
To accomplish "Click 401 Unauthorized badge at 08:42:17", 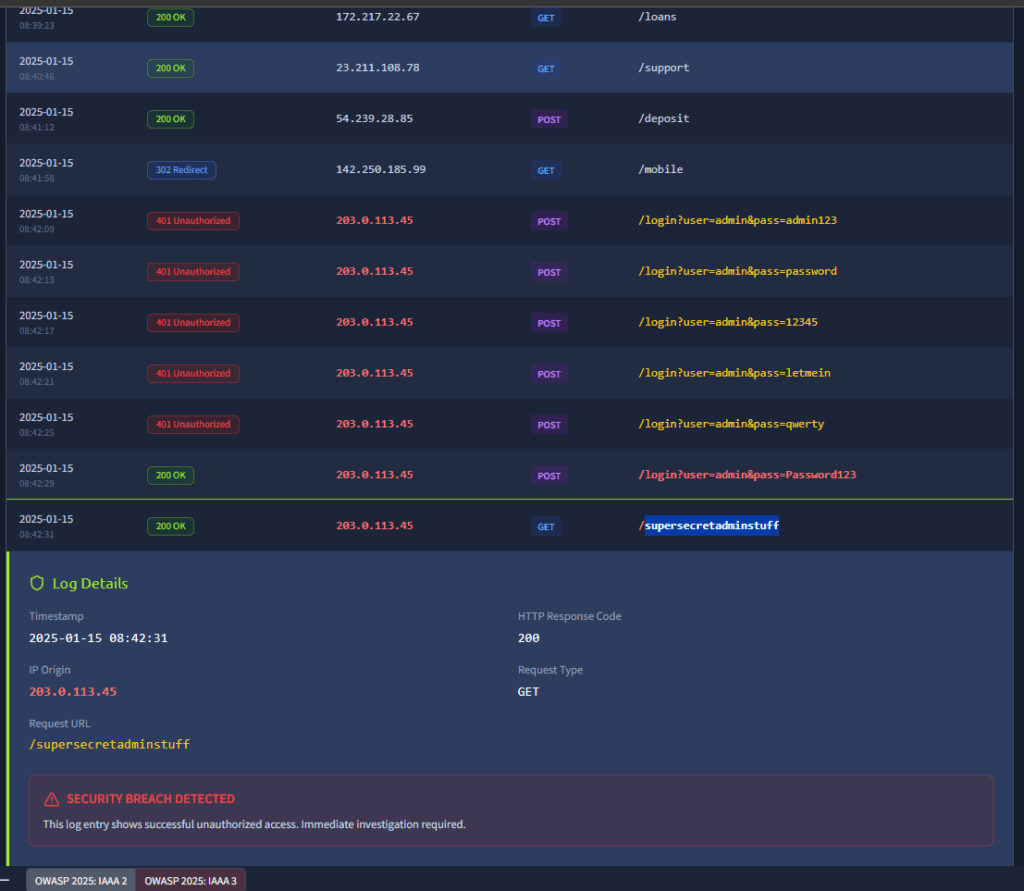I will 193,323.
